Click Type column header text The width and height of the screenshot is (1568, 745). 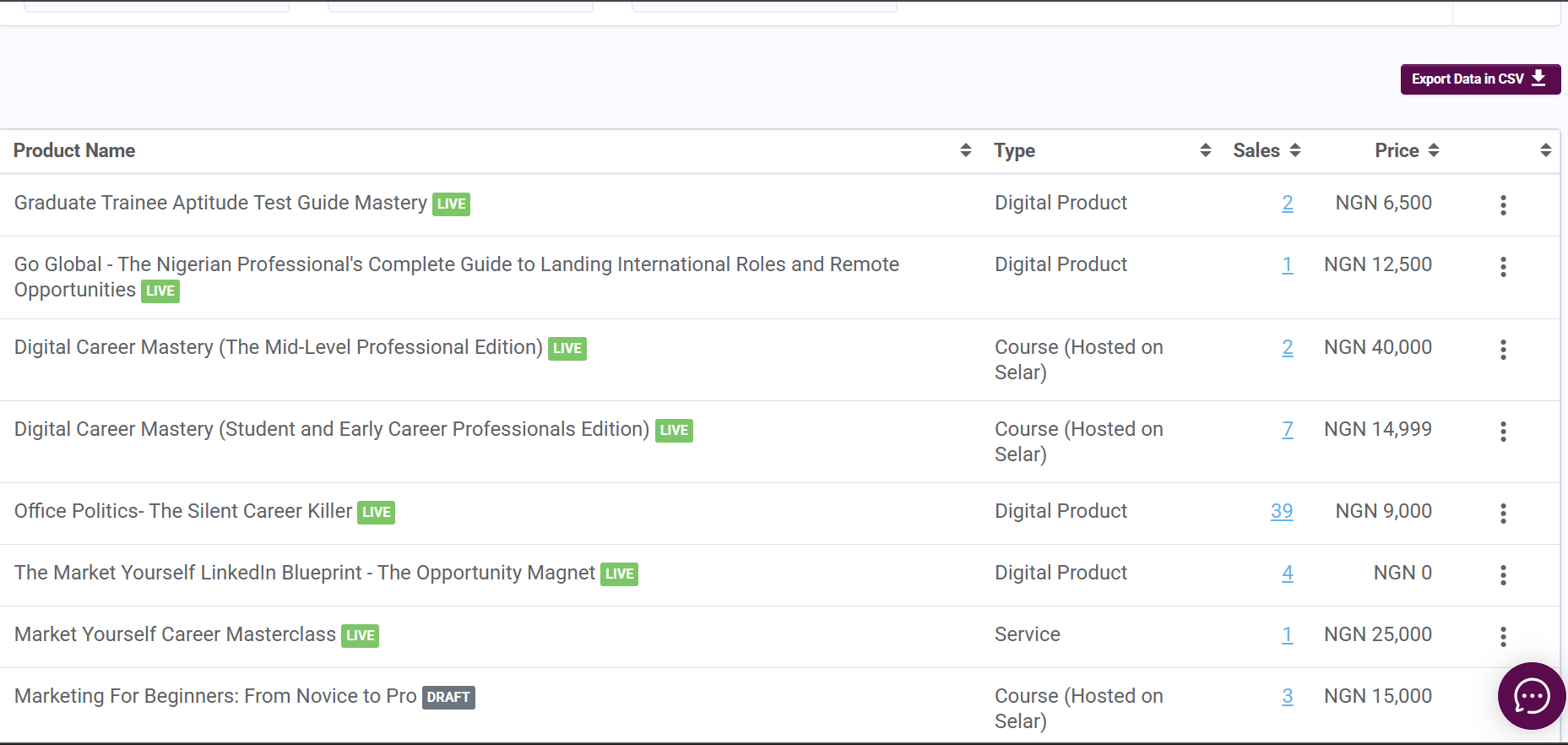tap(1015, 150)
